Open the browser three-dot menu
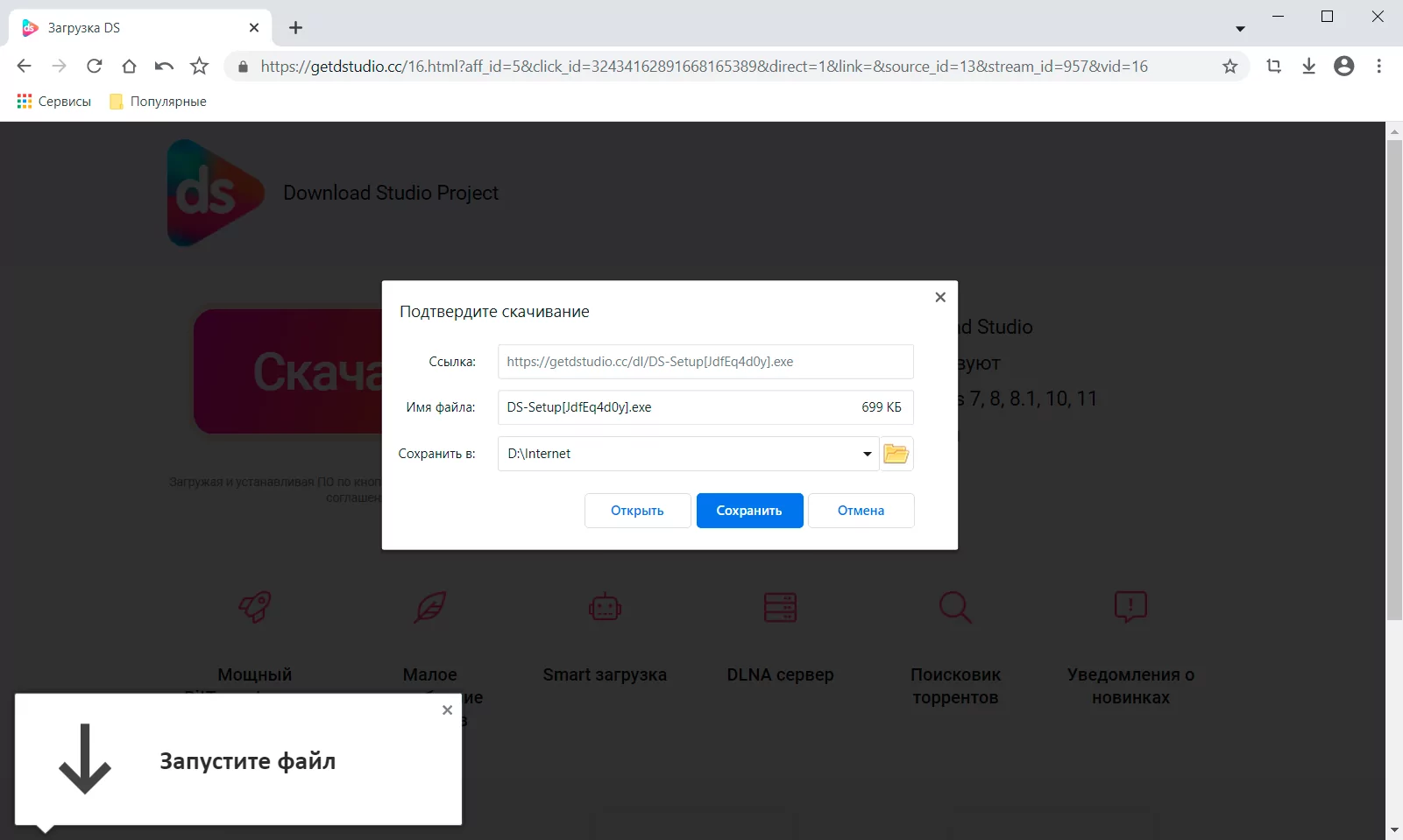 tap(1378, 66)
